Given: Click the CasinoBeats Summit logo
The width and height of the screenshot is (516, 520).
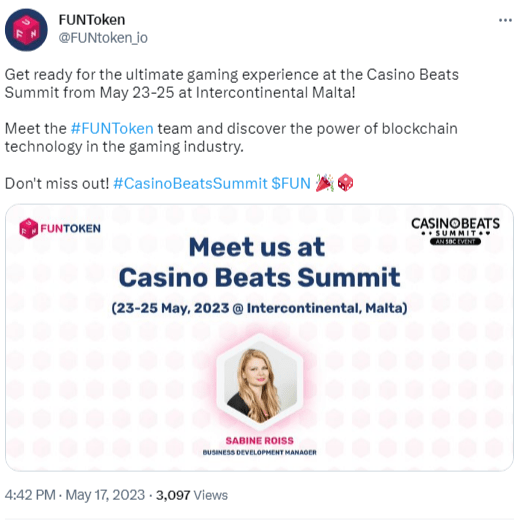Looking at the screenshot, I should point(455,231).
